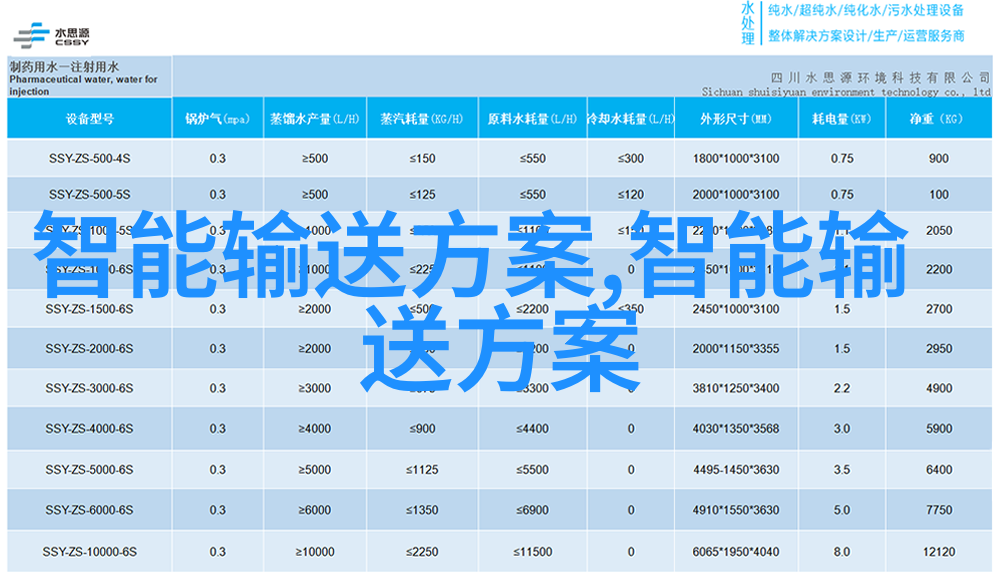The image size is (1000, 581).
Task: Click the 蒸馏水产量(L/H) column header
Action: [x=315, y=119]
